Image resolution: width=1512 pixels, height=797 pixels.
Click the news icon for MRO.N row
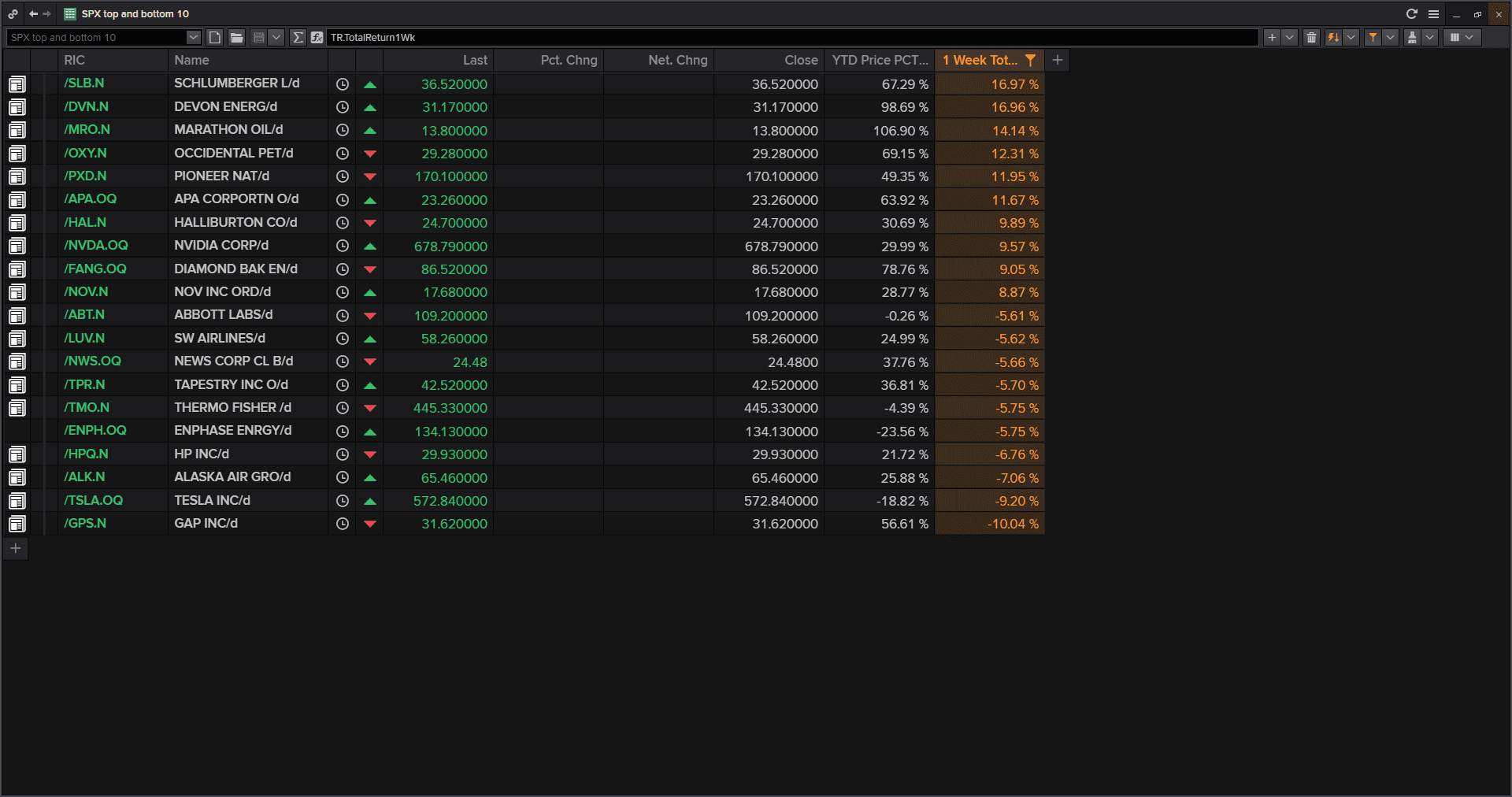(17, 130)
